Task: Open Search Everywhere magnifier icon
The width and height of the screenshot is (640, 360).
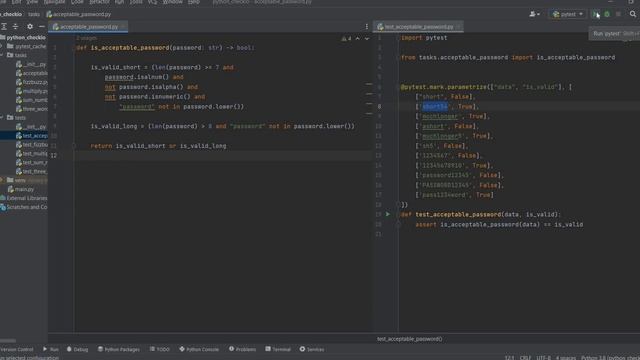Action: 633,14
